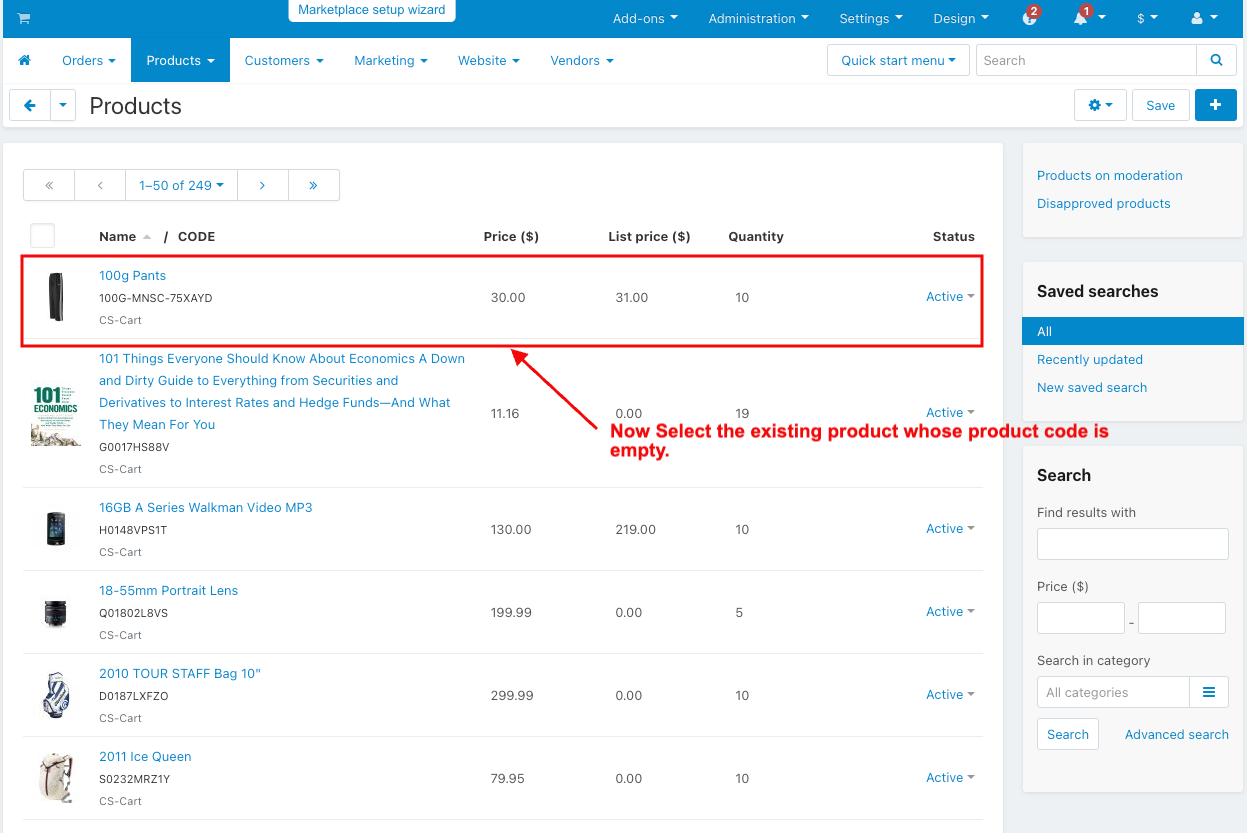Viewport: 1247px width, 833px height.
Task: Click the Find results with field
Action: click(x=1133, y=544)
